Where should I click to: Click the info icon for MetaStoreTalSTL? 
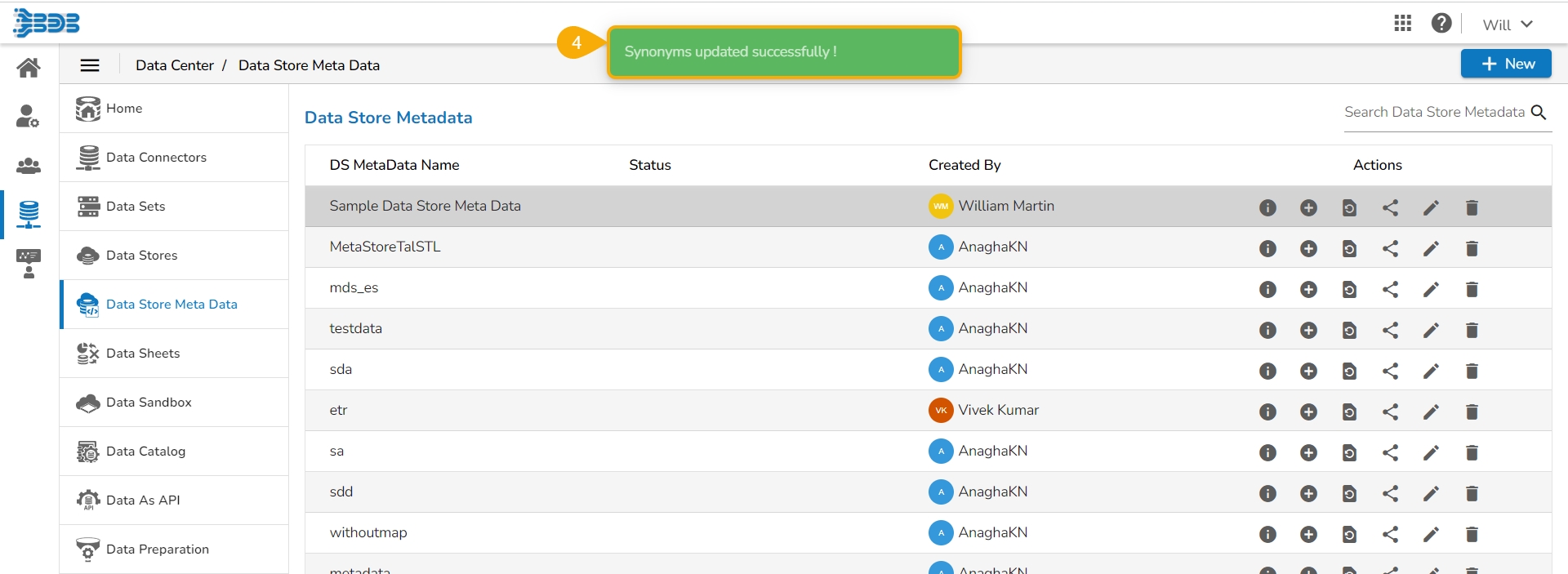(x=1267, y=249)
